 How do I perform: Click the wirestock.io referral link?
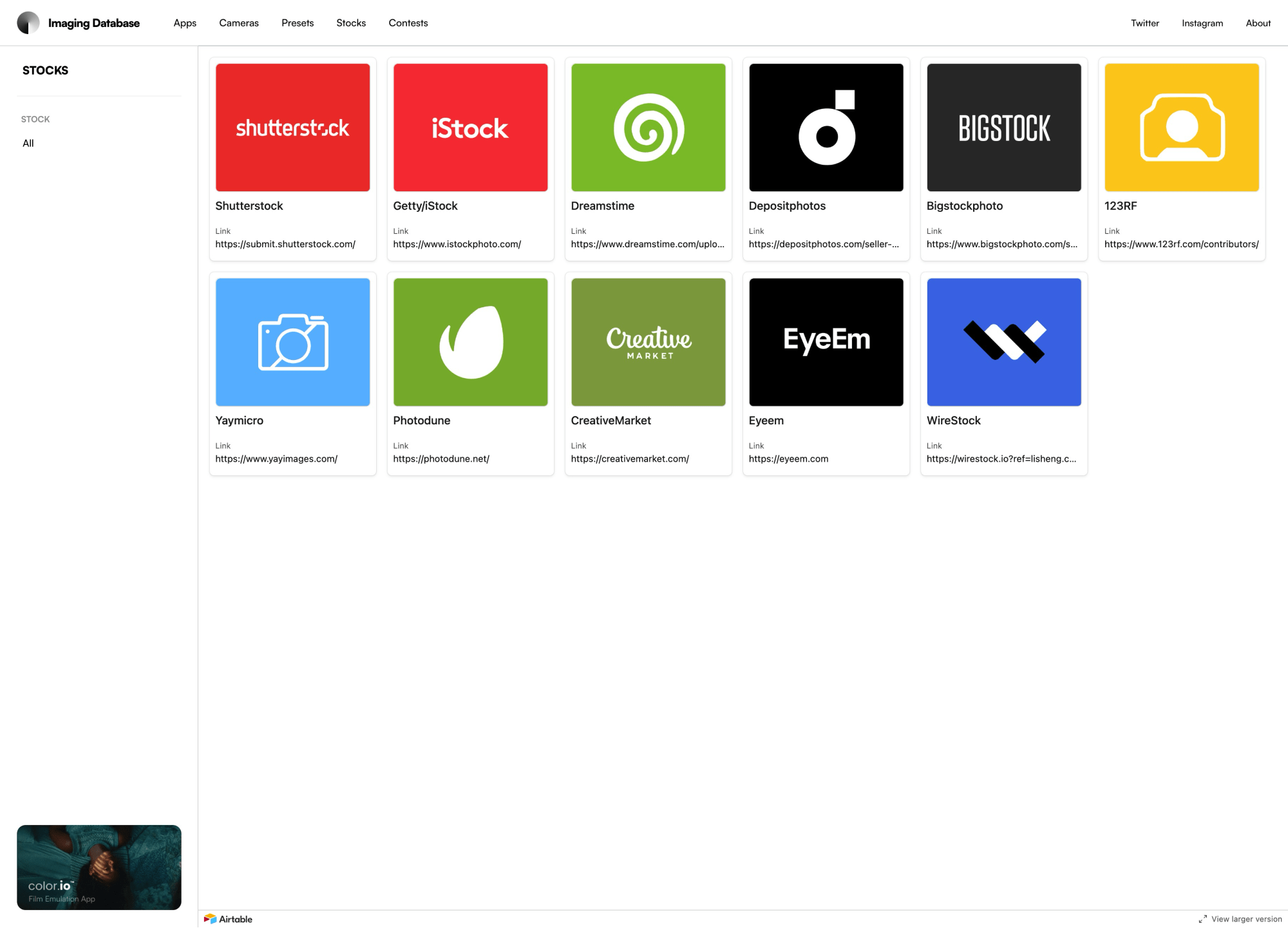[1001, 459]
